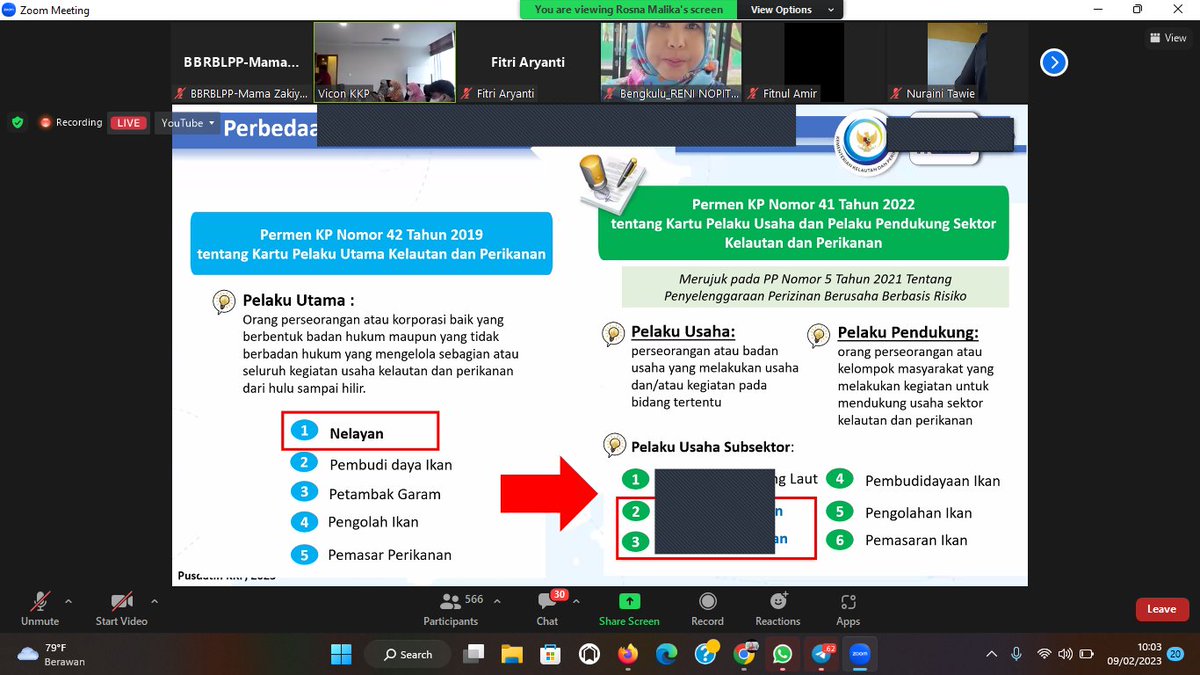
Task: Click battery icon in system tray
Action: click(1088, 654)
